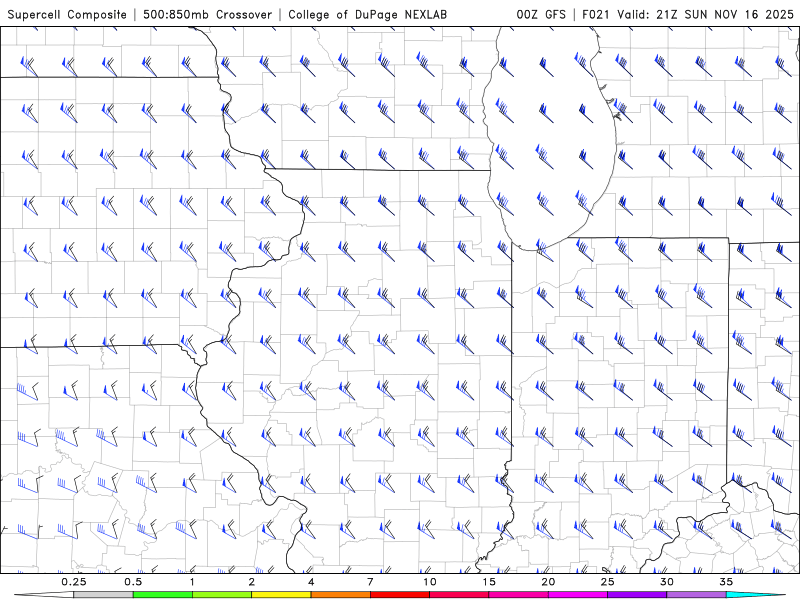The width and height of the screenshot is (800, 600).
Task: Click 'College of DuPage NEXLAB' label
Action: (367, 15)
